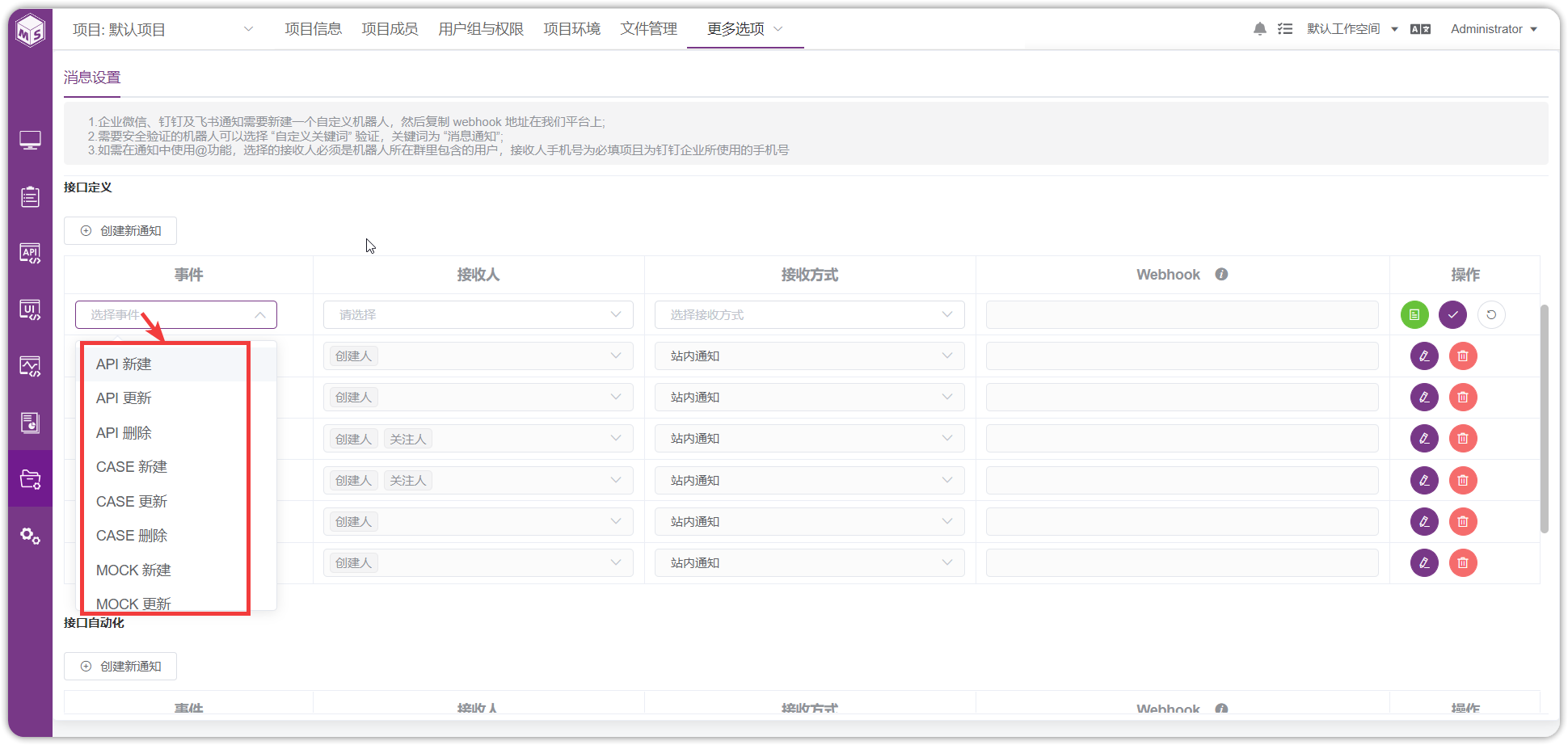The width and height of the screenshot is (1568, 745).
Task: Expand the 项目: 默认项目 project selector
Action: [162, 29]
